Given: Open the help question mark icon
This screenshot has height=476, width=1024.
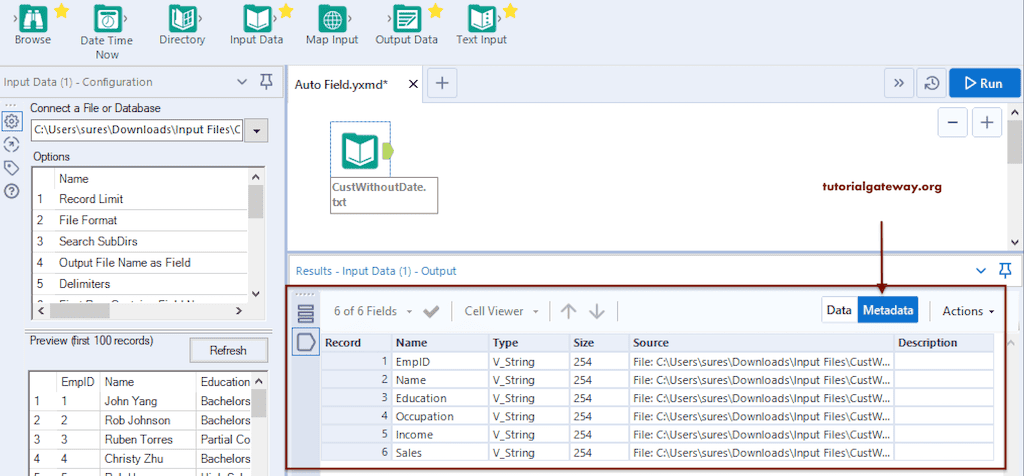Looking at the screenshot, I should click(11, 191).
